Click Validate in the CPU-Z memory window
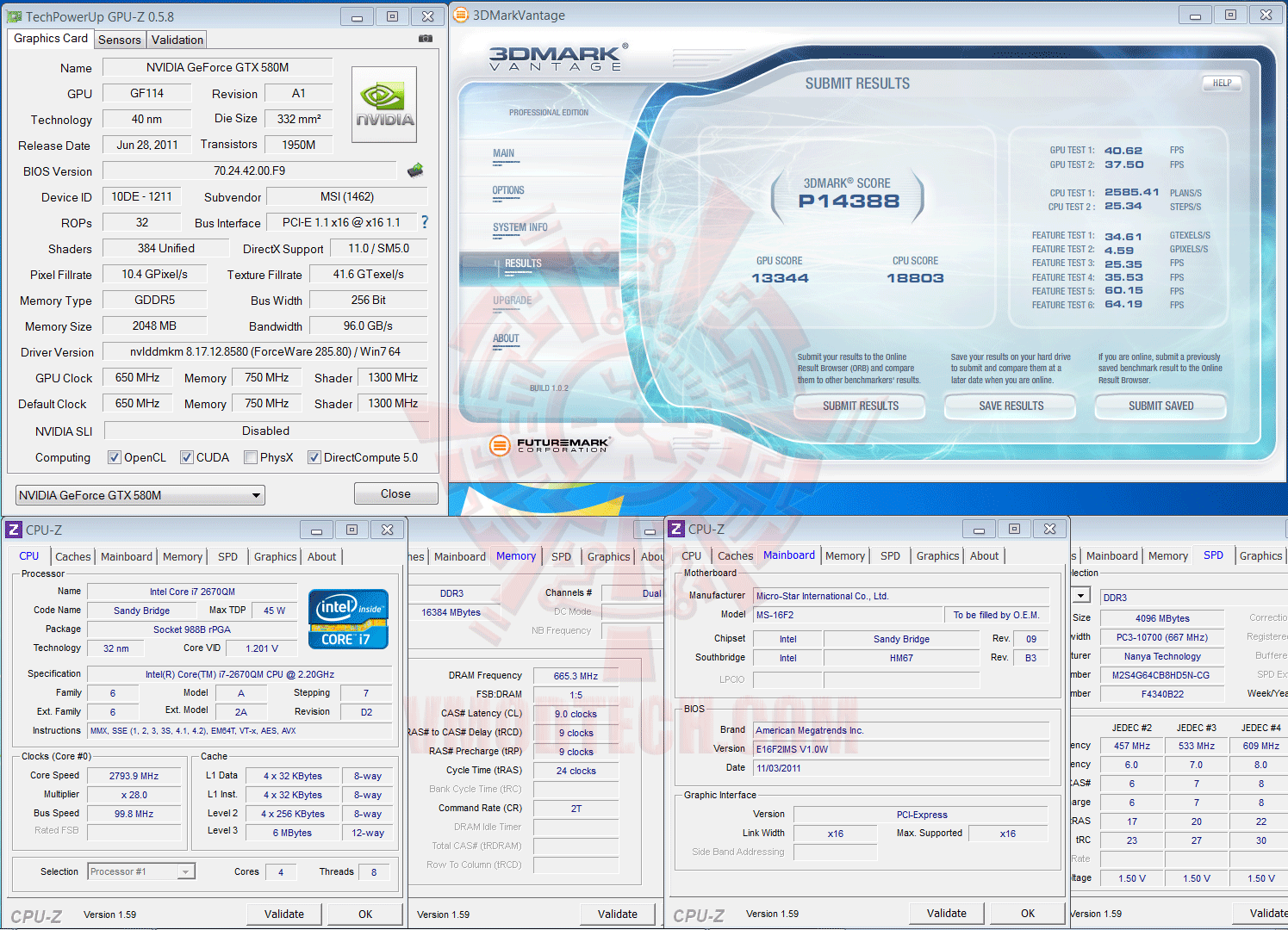Screen dimensions: 1288x930 pos(618,914)
